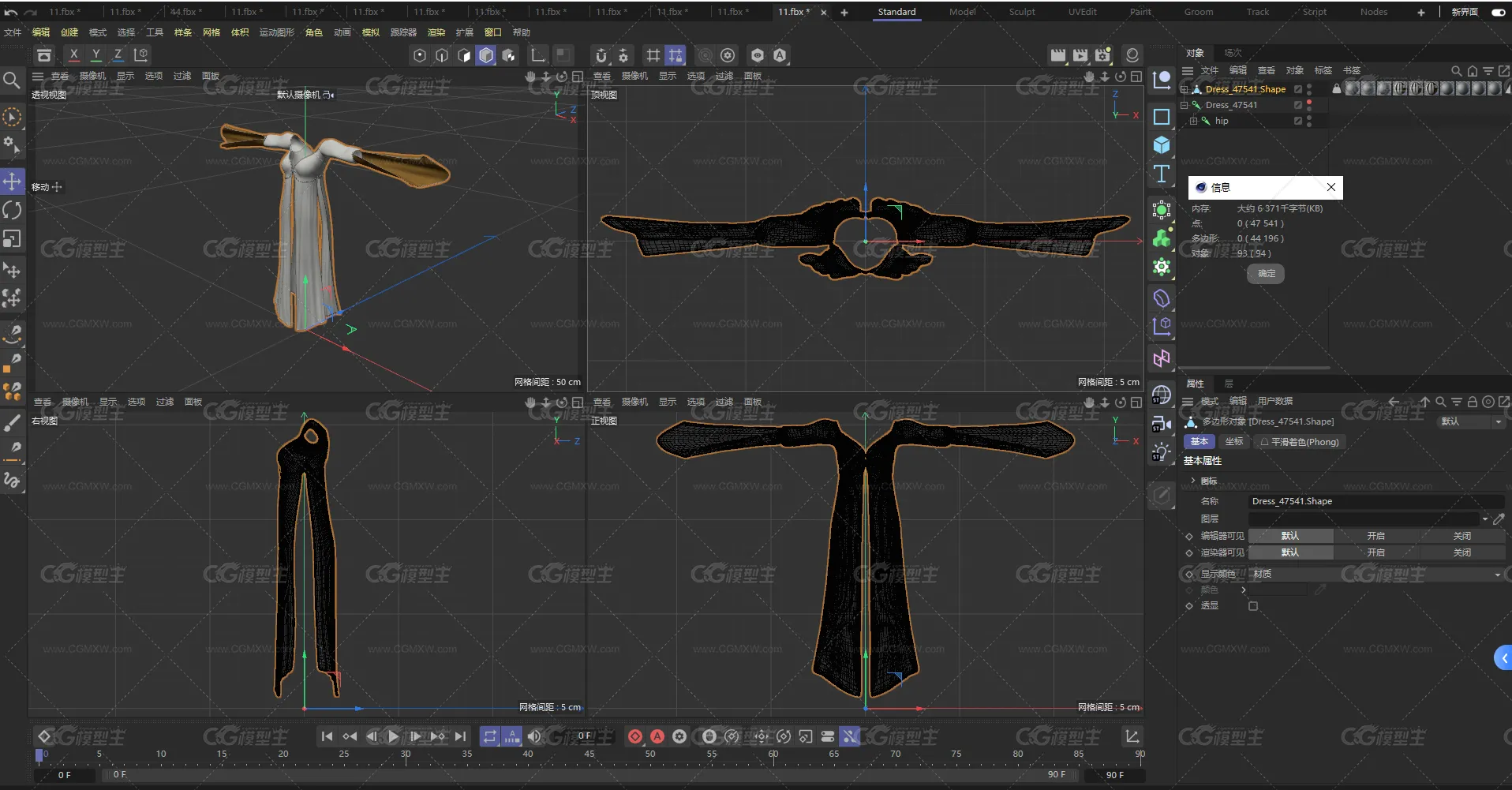Click frame 45 on the timeline ruler

pyautogui.click(x=589, y=754)
